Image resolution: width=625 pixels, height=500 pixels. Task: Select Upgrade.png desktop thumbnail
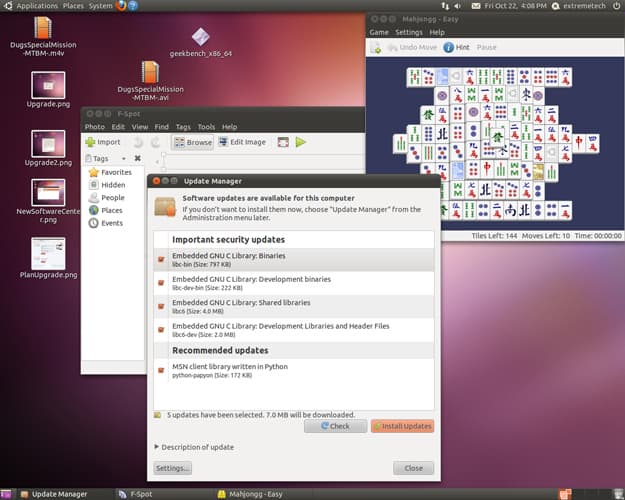[x=48, y=90]
